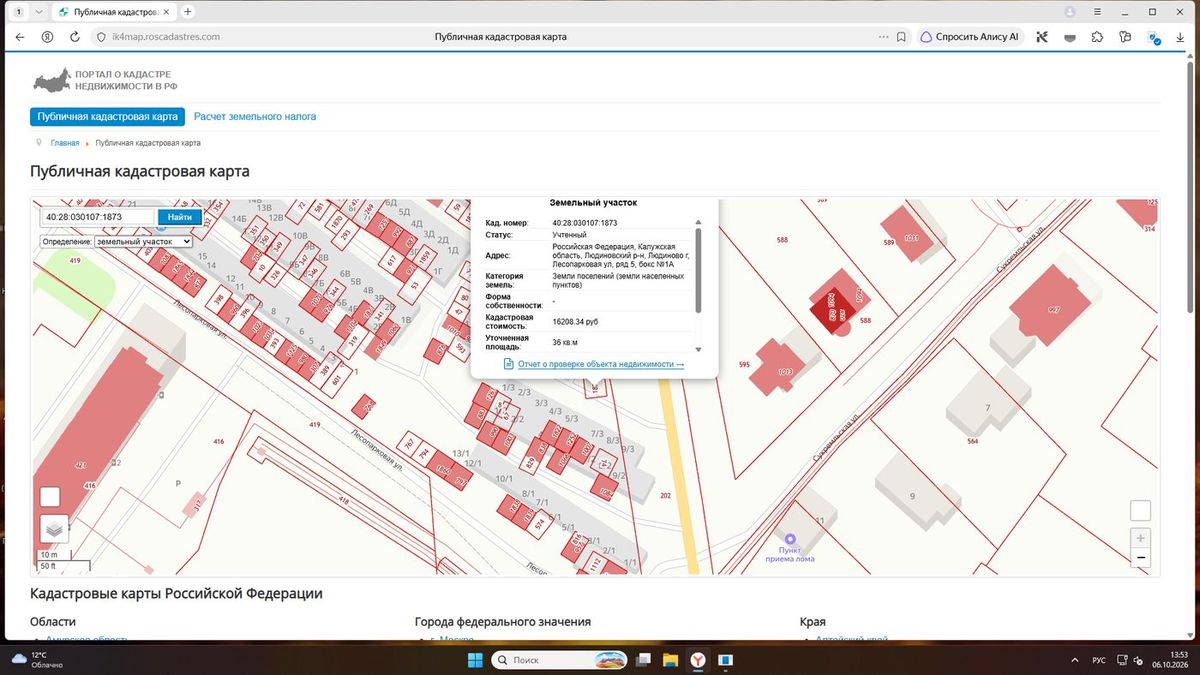
Task: Go back with the browser back arrow
Action: pos(20,37)
